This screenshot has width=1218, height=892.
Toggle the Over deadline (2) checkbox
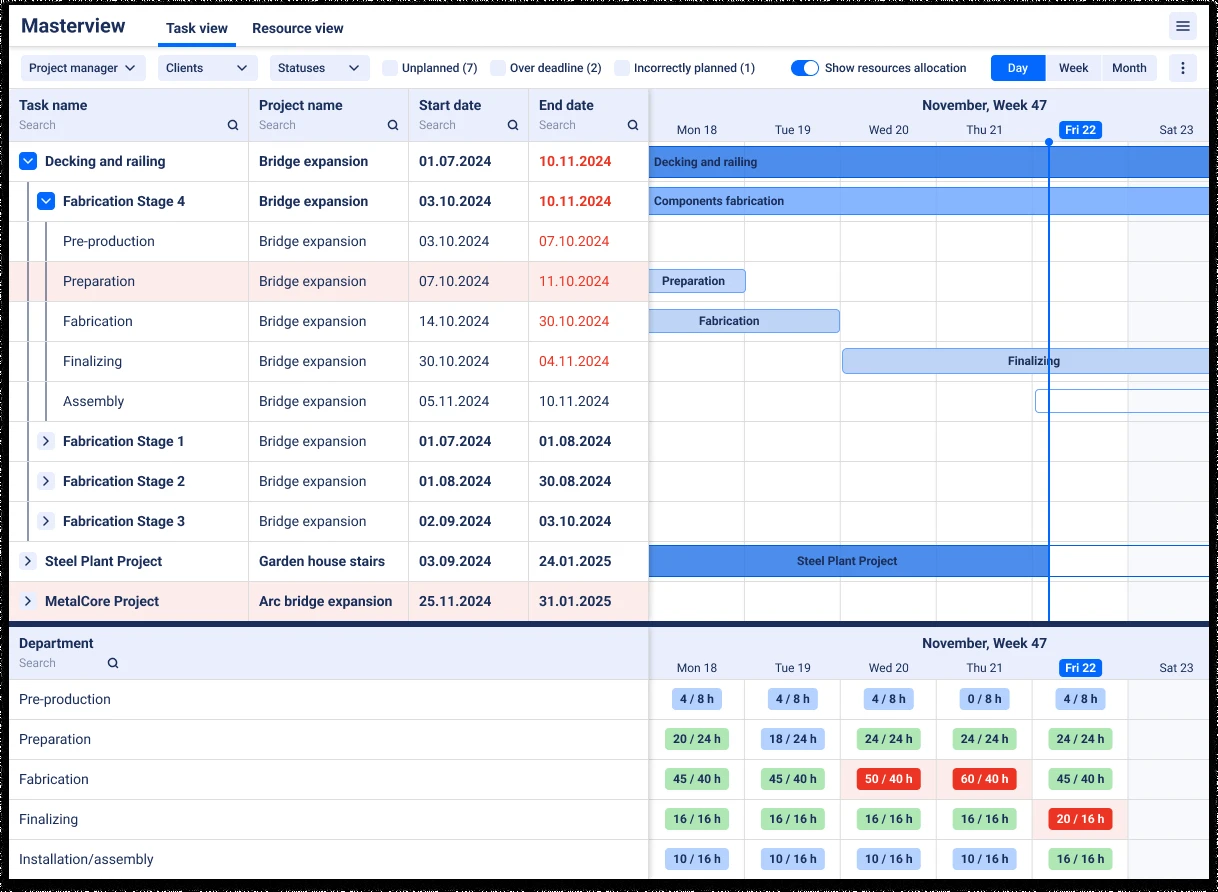point(498,68)
